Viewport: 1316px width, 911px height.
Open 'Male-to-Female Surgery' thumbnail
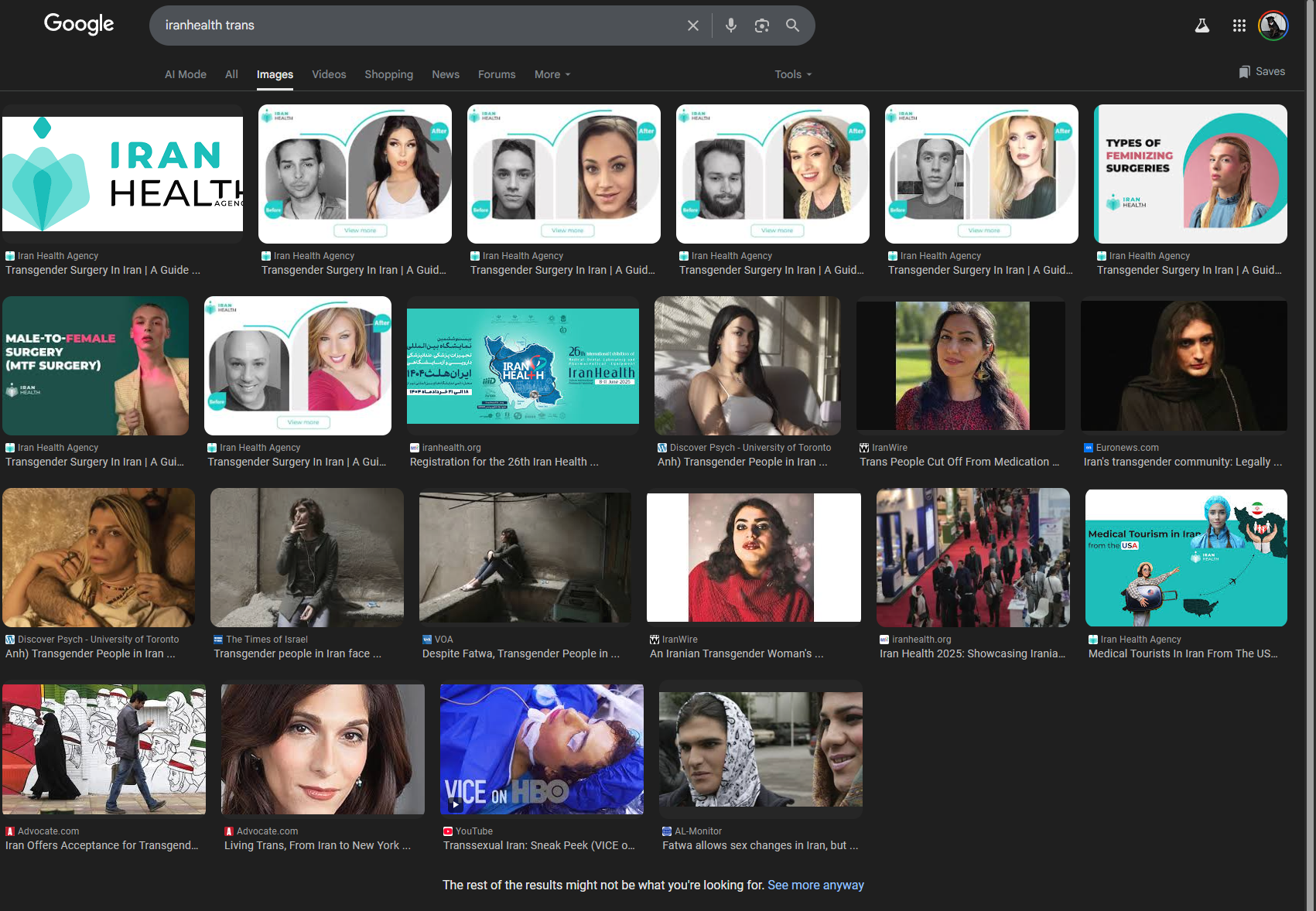pyautogui.click(x=95, y=366)
